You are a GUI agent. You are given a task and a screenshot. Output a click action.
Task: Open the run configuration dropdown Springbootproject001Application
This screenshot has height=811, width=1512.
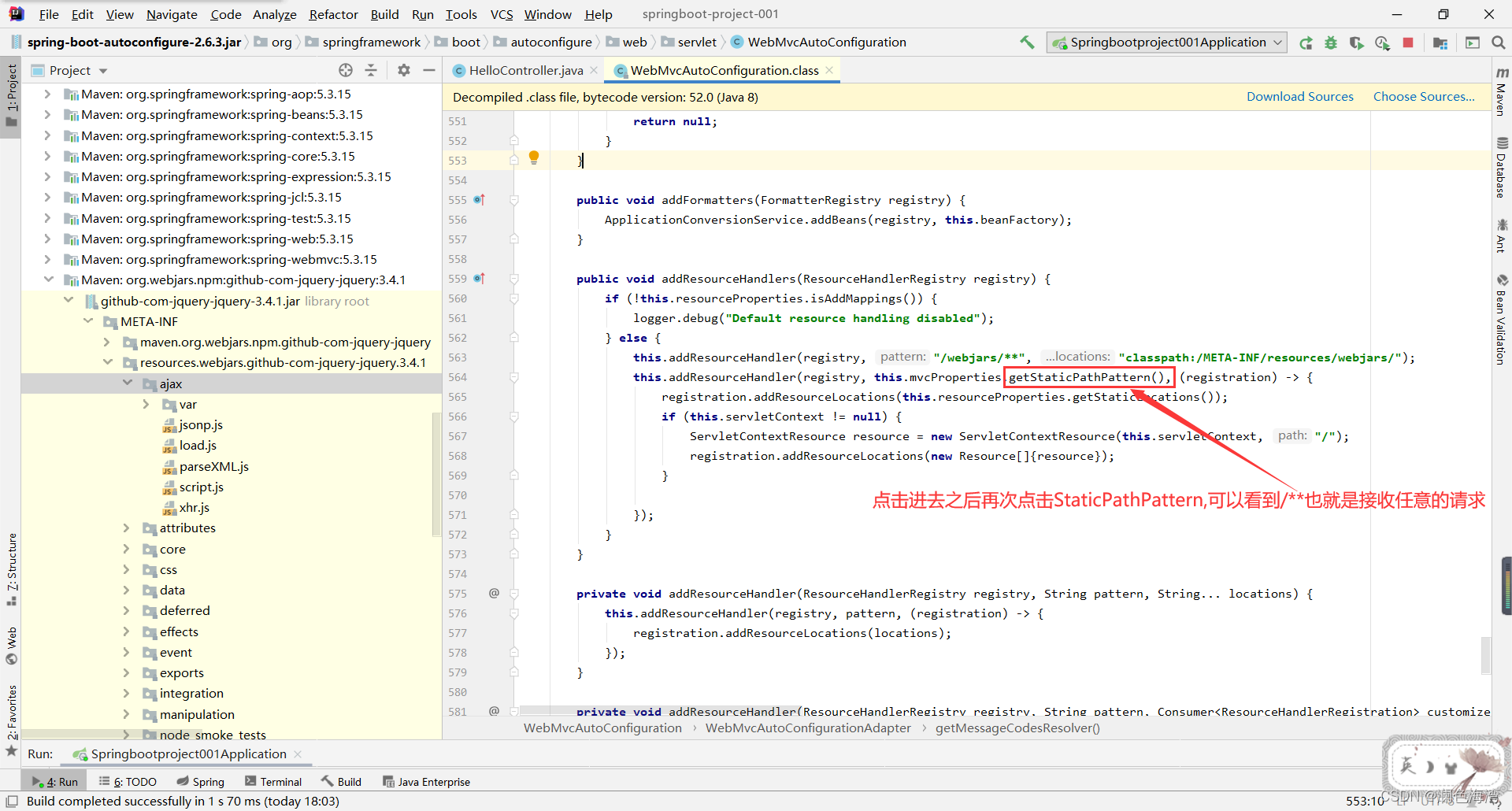(x=1167, y=43)
